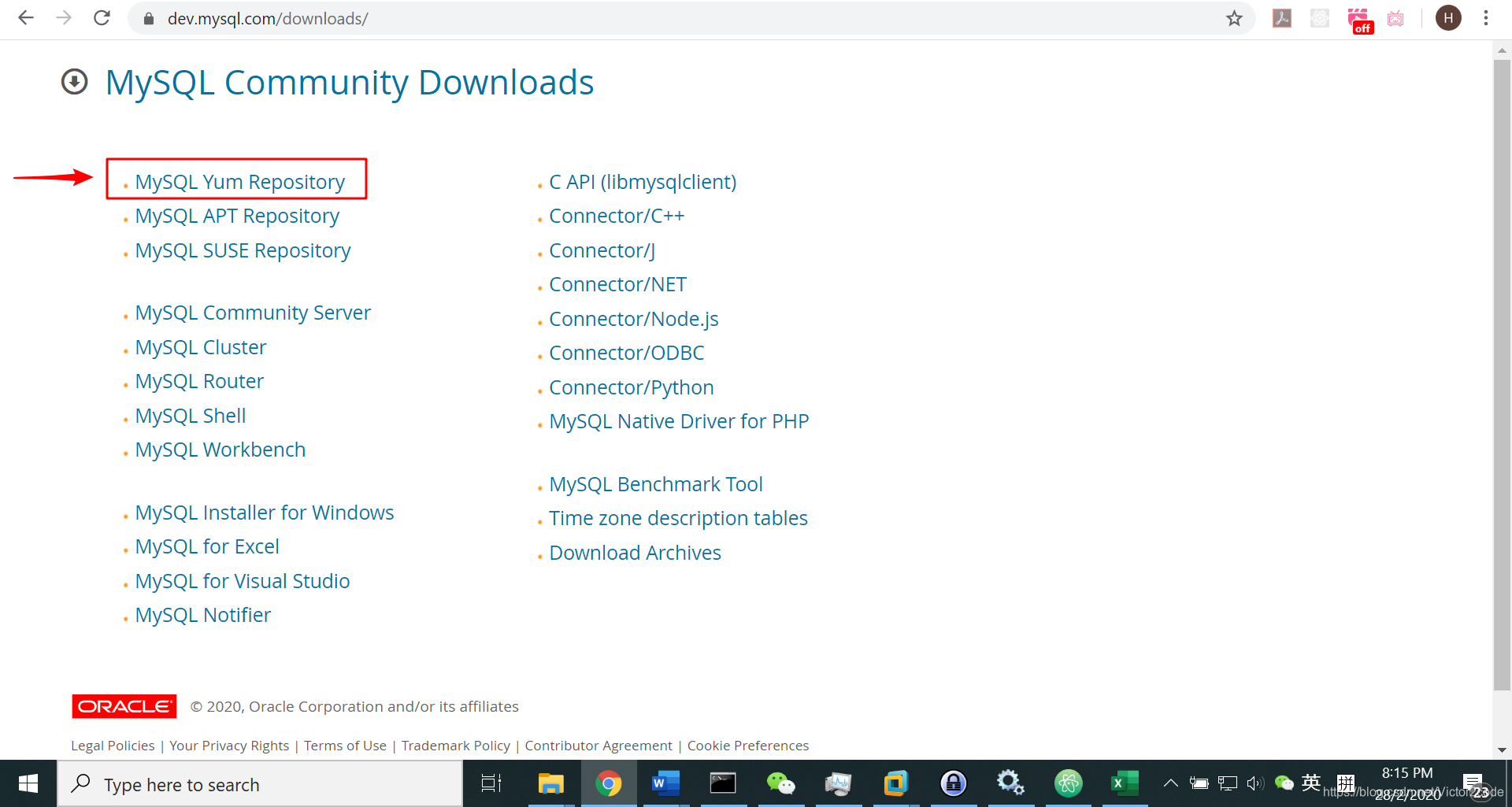Viewport: 1512px width, 807px height.
Task: Open Word from the taskbar
Action: (665, 783)
